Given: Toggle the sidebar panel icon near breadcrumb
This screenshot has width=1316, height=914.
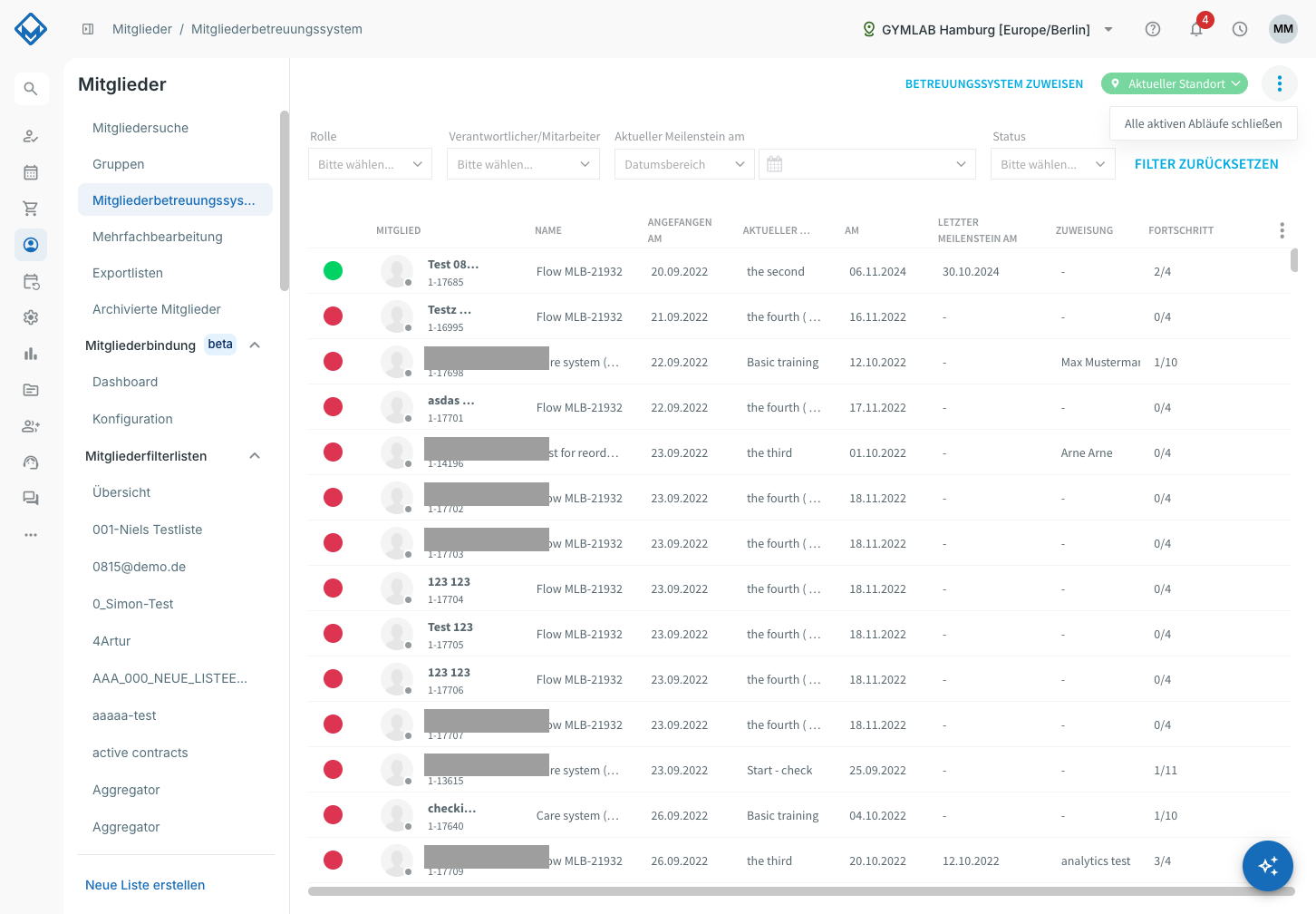Looking at the screenshot, I should pyautogui.click(x=88, y=29).
